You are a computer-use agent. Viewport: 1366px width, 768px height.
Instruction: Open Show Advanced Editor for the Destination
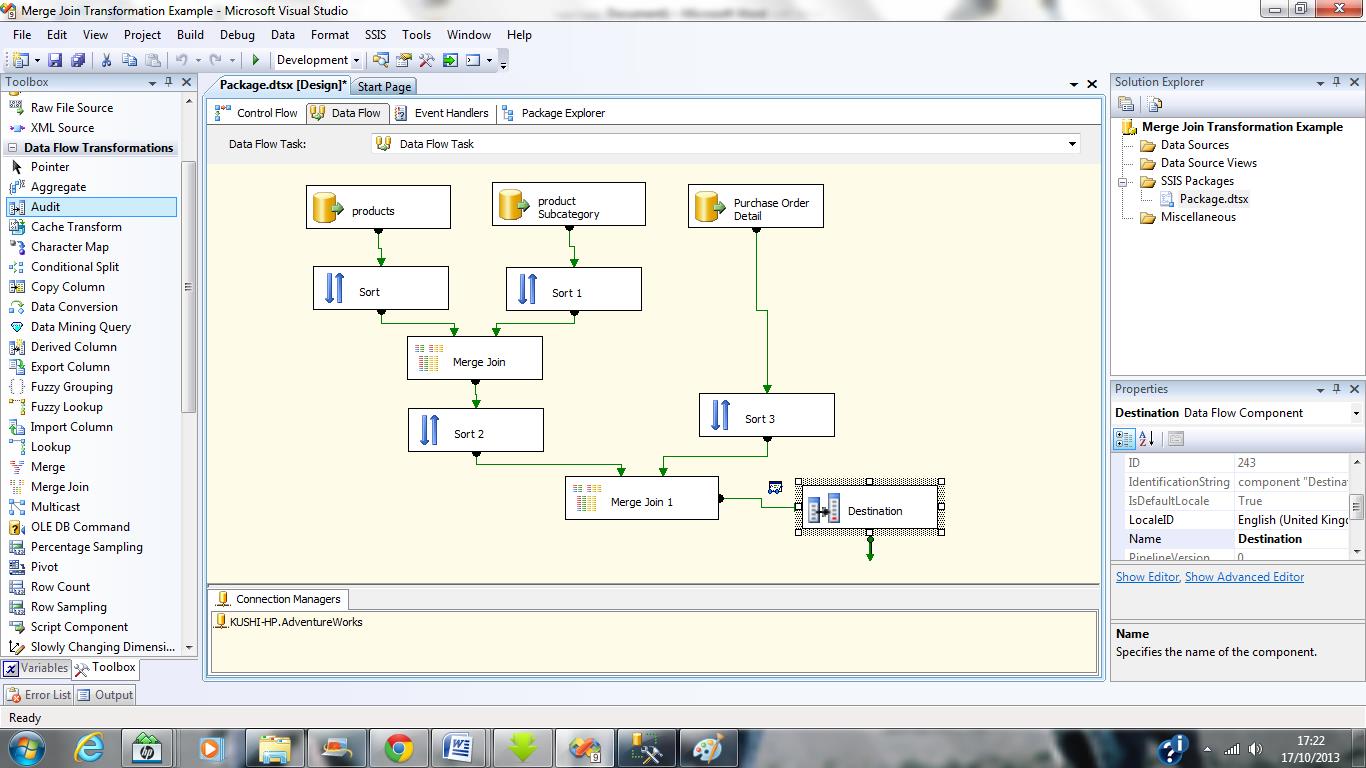[x=1244, y=576]
